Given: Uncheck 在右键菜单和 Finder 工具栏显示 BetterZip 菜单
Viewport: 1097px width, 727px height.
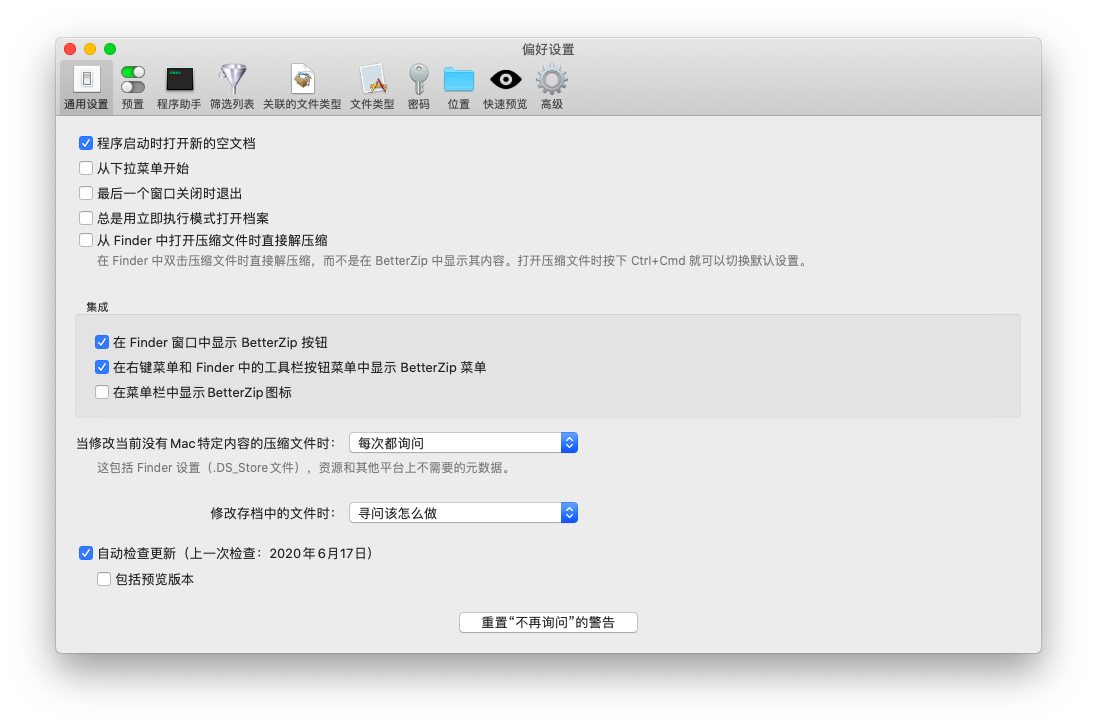Looking at the screenshot, I should [x=102, y=367].
